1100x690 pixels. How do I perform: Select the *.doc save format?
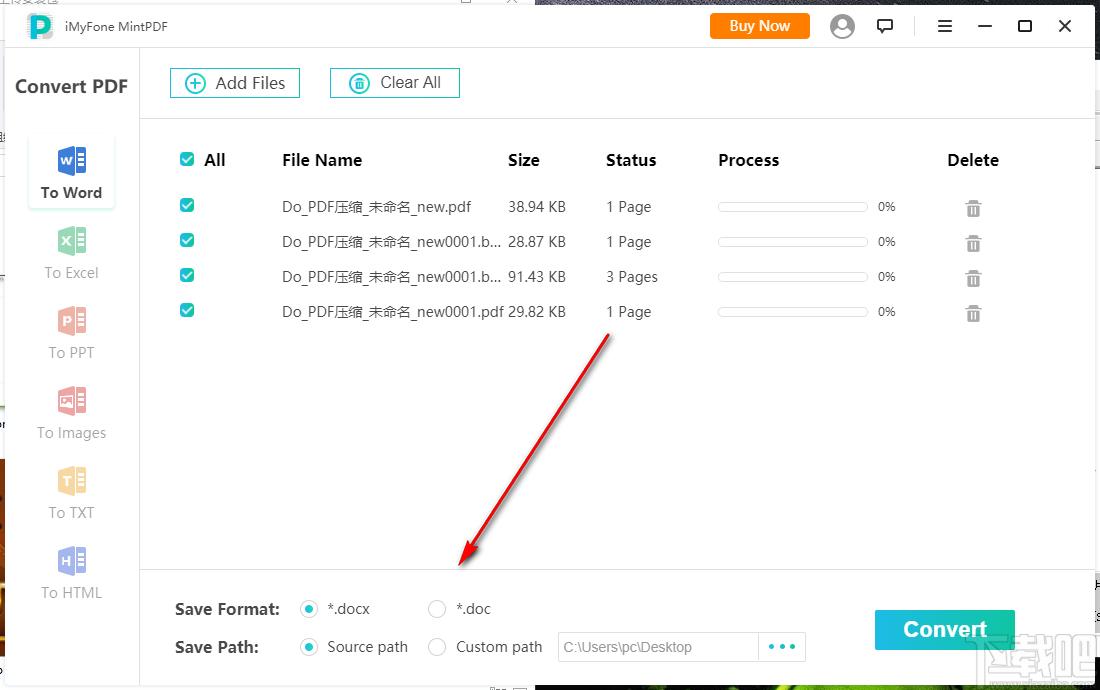(437, 609)
